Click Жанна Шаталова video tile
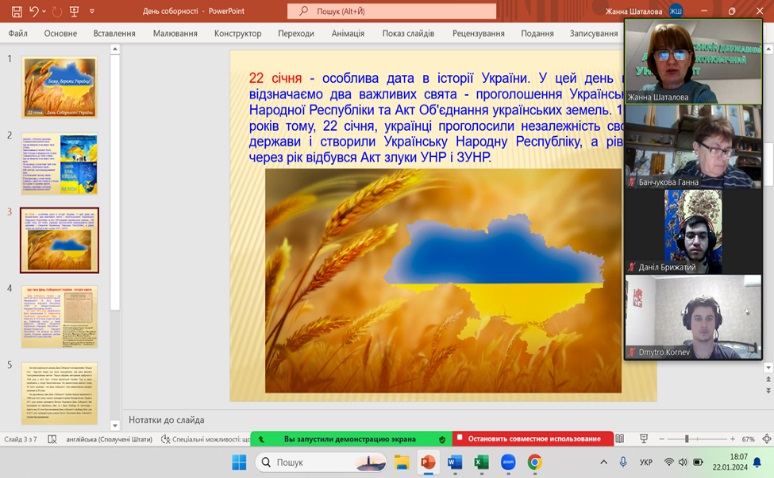The width and height of the screenshot is (774, 478). point(693,62)
